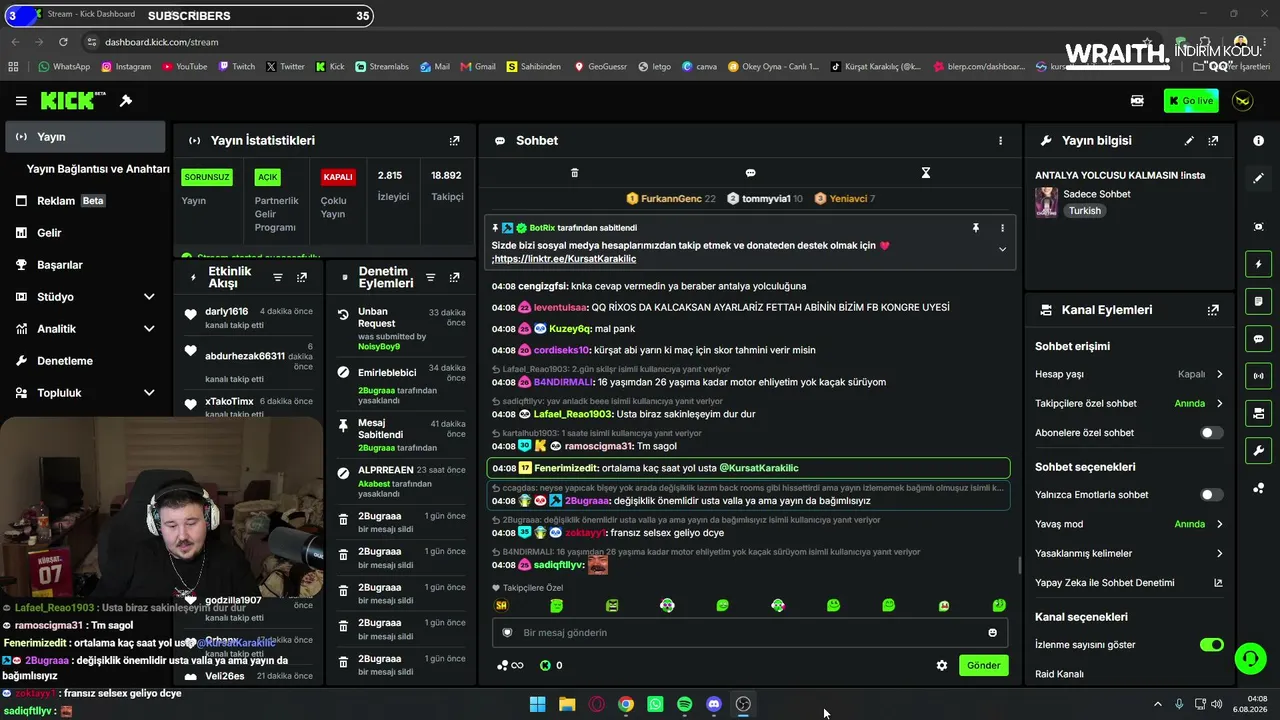Screen dimensions: 1280x720
Task: Click the Sadece Sohbet category thumbnail
Action: click(1046, 202)
